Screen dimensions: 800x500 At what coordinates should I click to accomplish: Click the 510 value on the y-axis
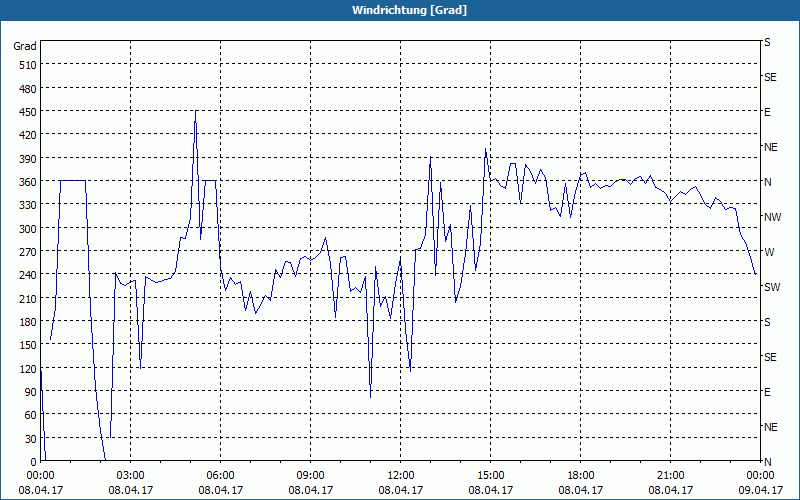[x=27, y=65]
